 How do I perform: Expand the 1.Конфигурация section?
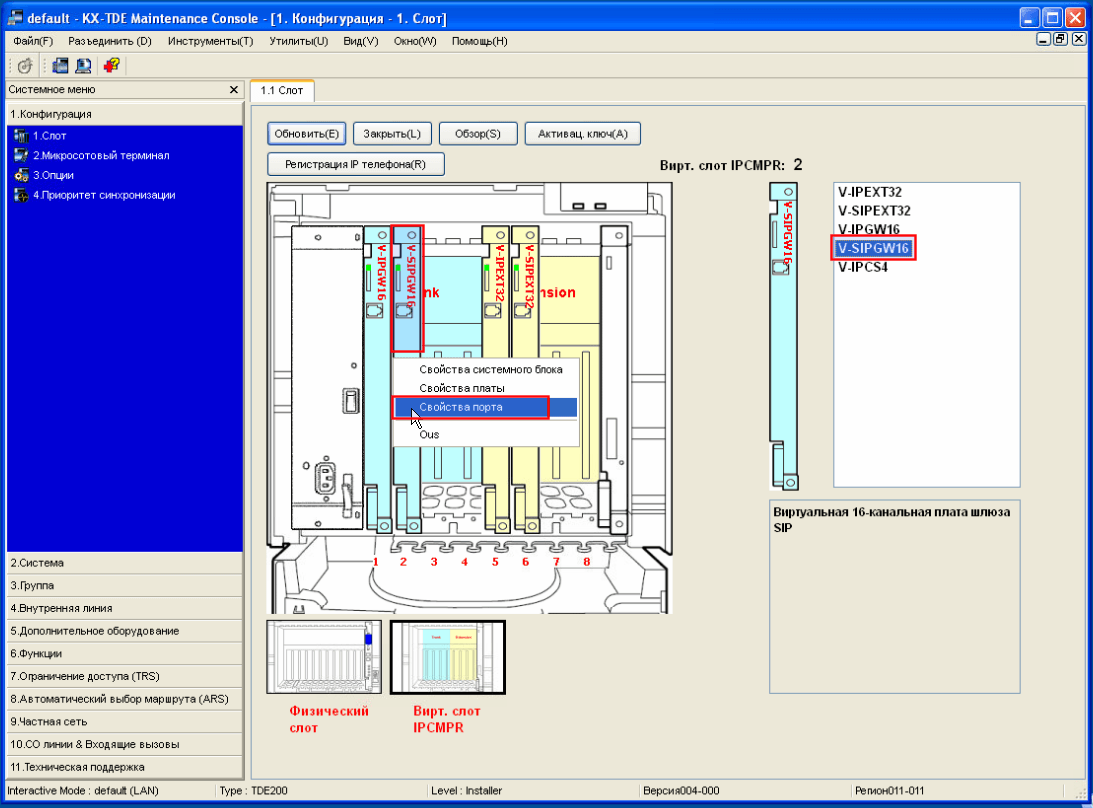[x=125, y=114]
